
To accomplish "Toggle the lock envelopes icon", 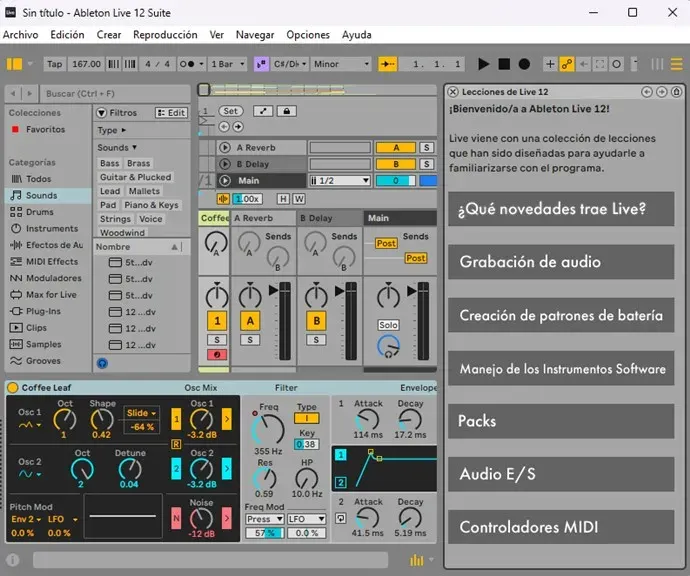I will (286, 111).
